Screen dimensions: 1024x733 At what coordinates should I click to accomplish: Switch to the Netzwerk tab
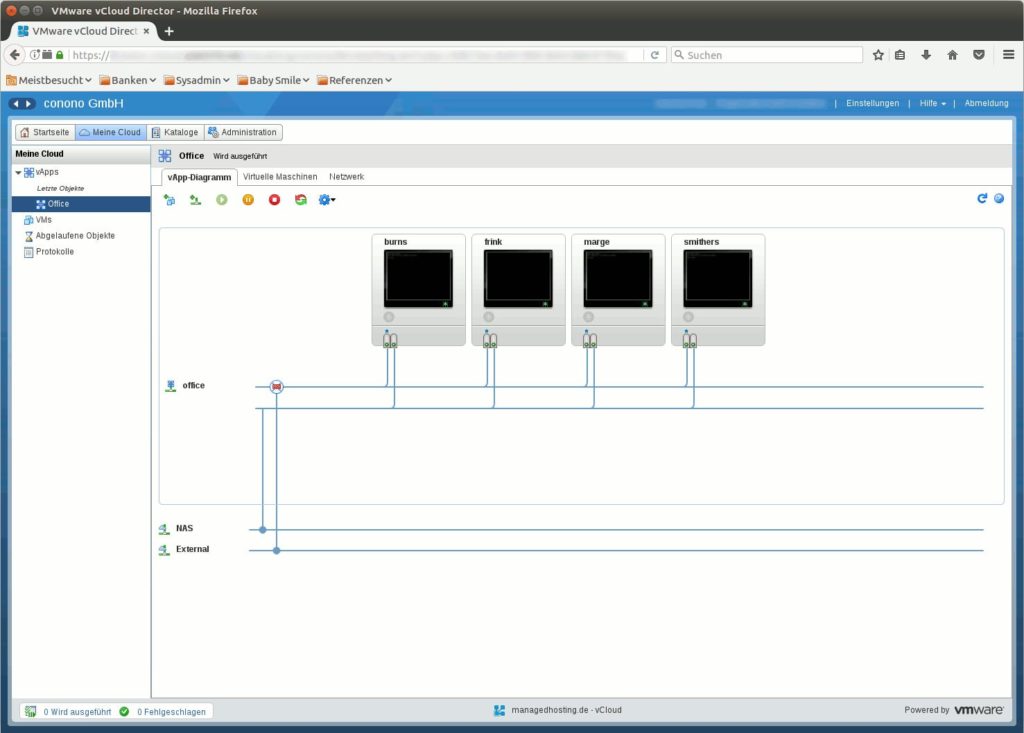347,177
